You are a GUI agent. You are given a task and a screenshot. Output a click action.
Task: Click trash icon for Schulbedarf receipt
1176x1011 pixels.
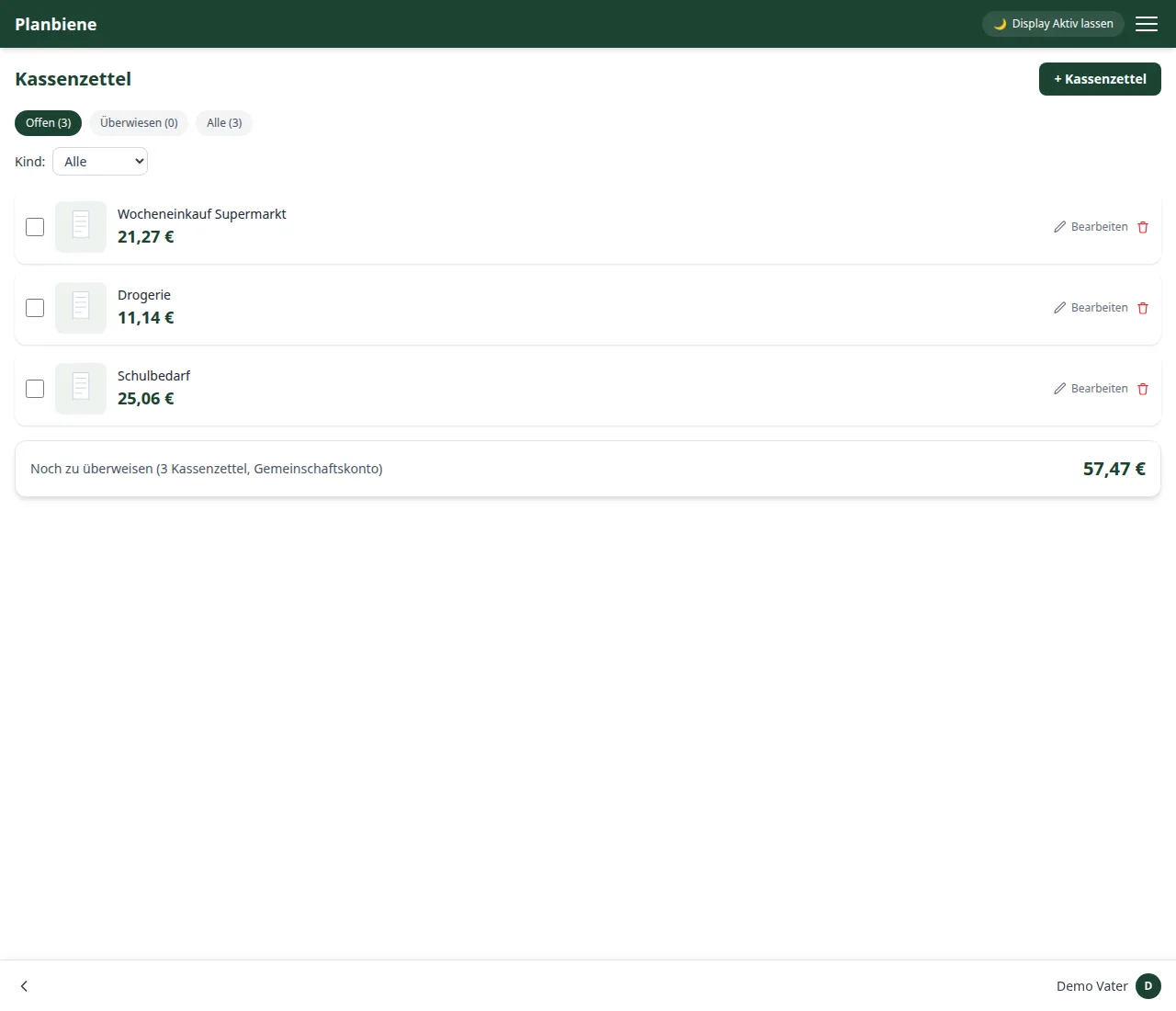[1143, 389]
